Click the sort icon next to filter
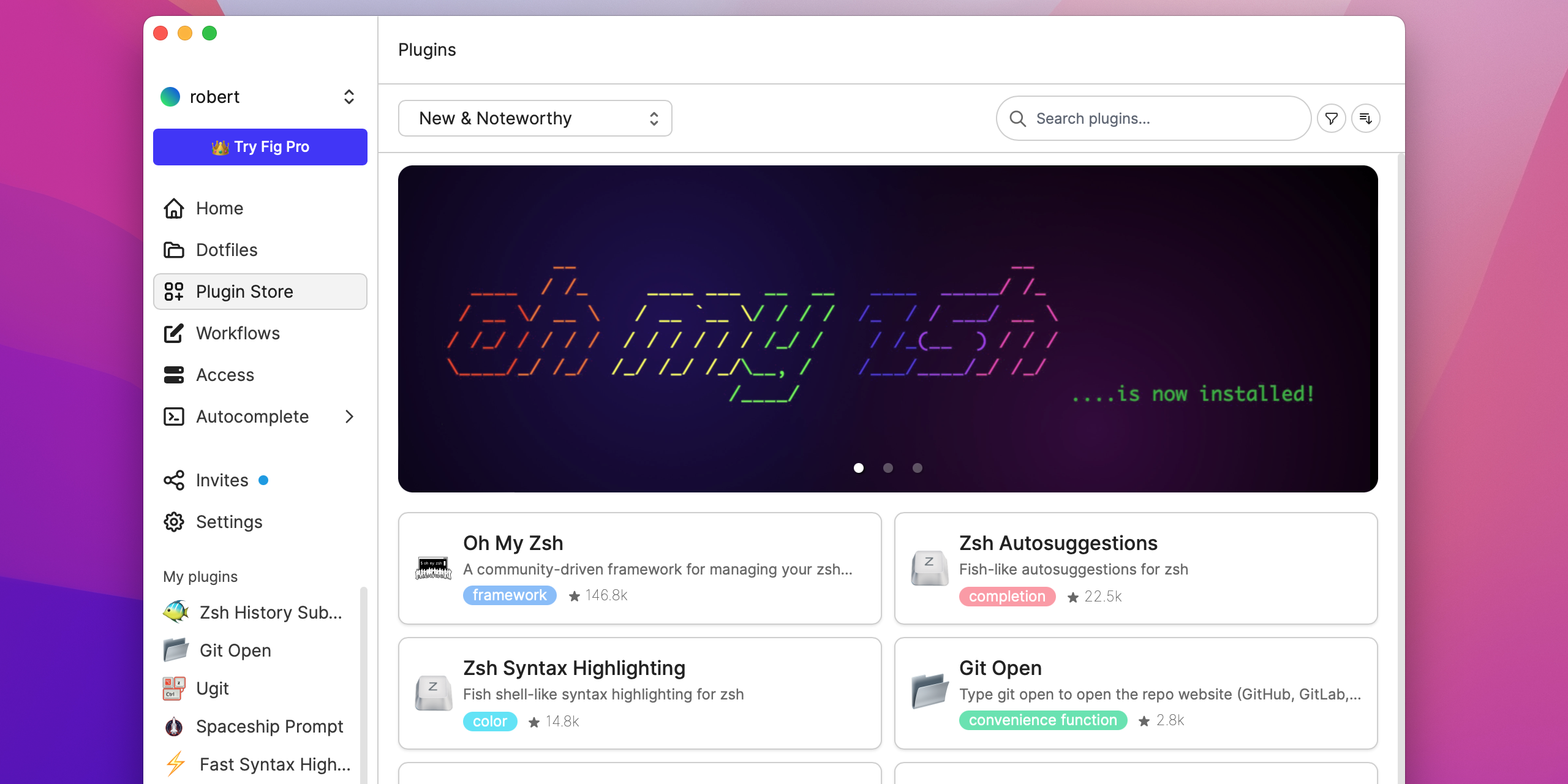This screenshot has width=1568, height=784. (1364, 118)
